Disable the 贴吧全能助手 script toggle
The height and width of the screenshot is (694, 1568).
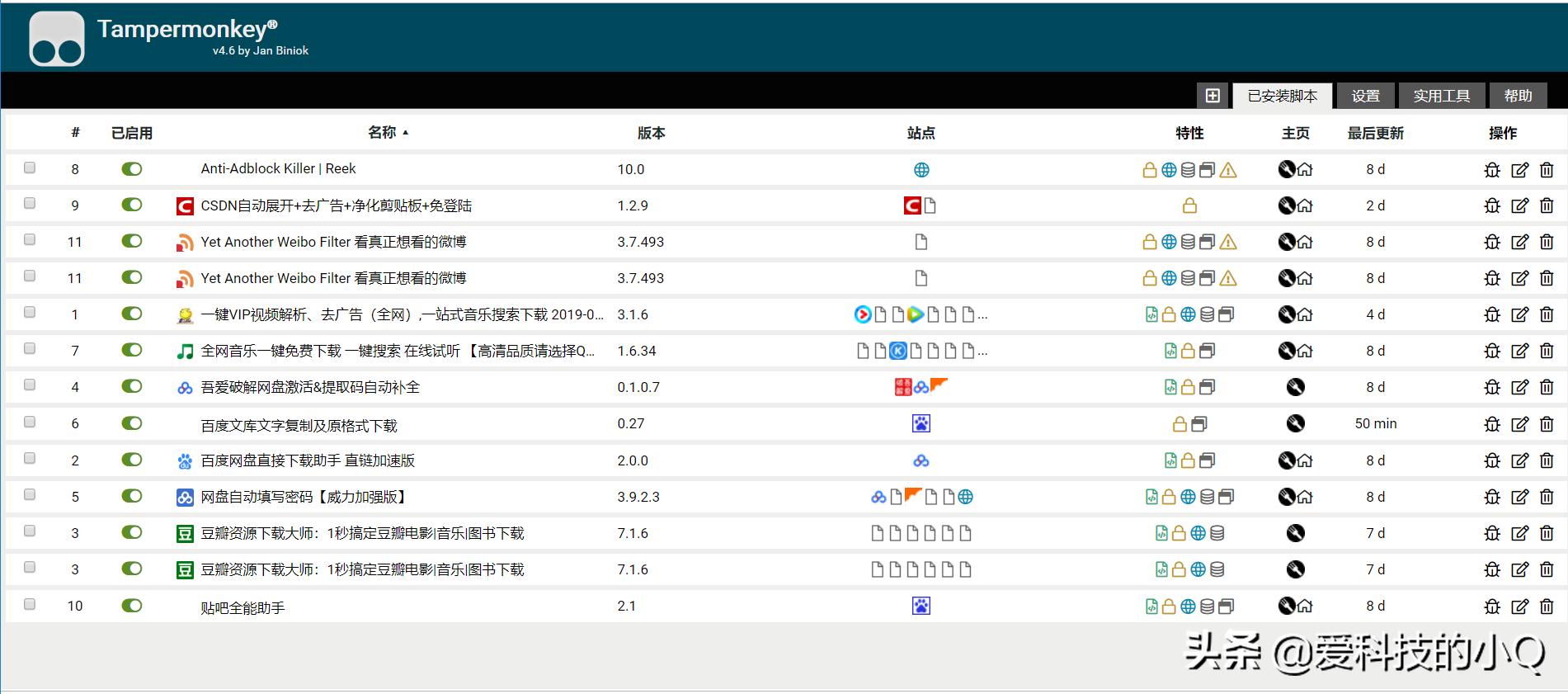pyautogui.click(x=132, y=606)
